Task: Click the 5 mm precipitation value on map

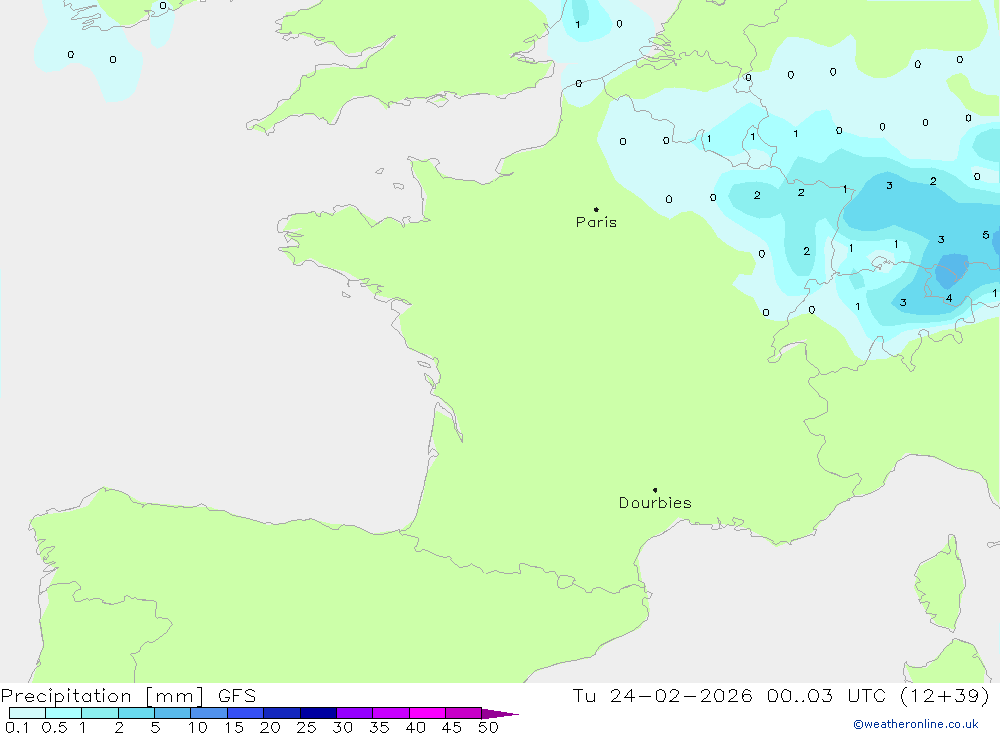Action: tap(986, 235)
